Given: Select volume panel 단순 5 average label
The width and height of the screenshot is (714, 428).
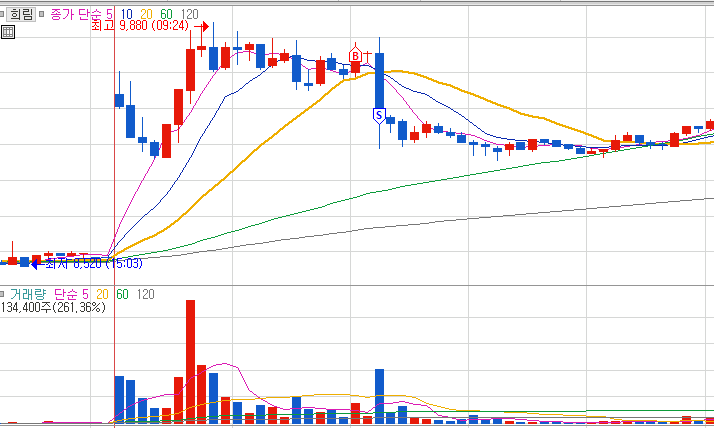Looking at the screenshot, I should 71,294.
